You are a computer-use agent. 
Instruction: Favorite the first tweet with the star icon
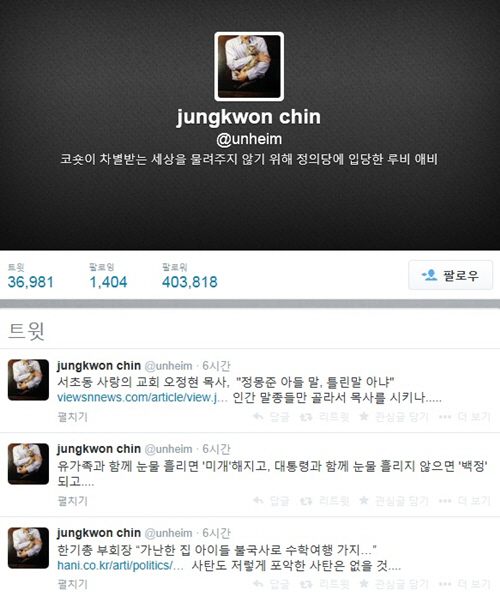[x=394, y=417]
